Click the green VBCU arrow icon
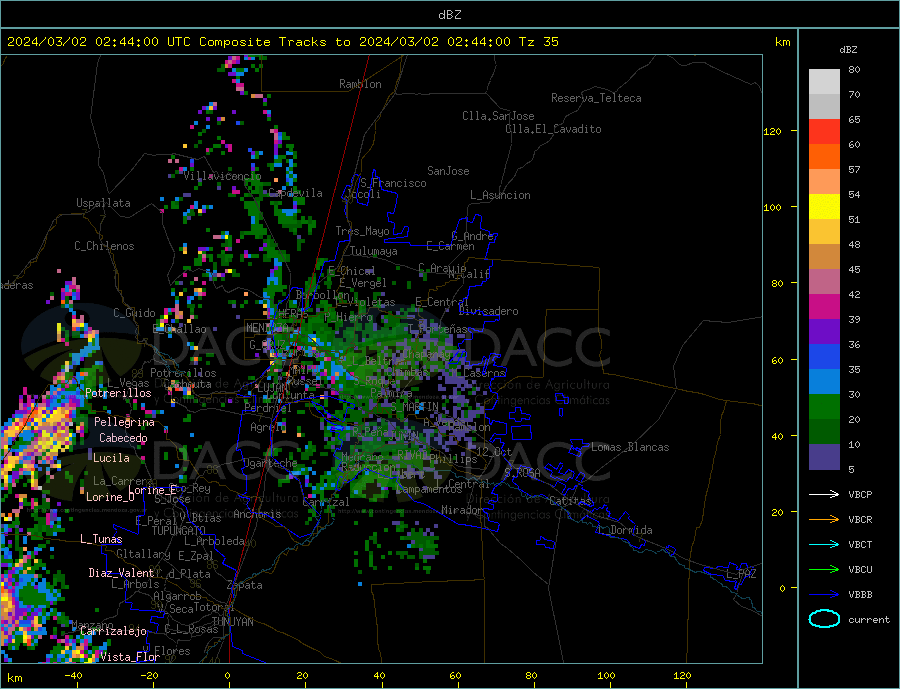 (824, 570)
